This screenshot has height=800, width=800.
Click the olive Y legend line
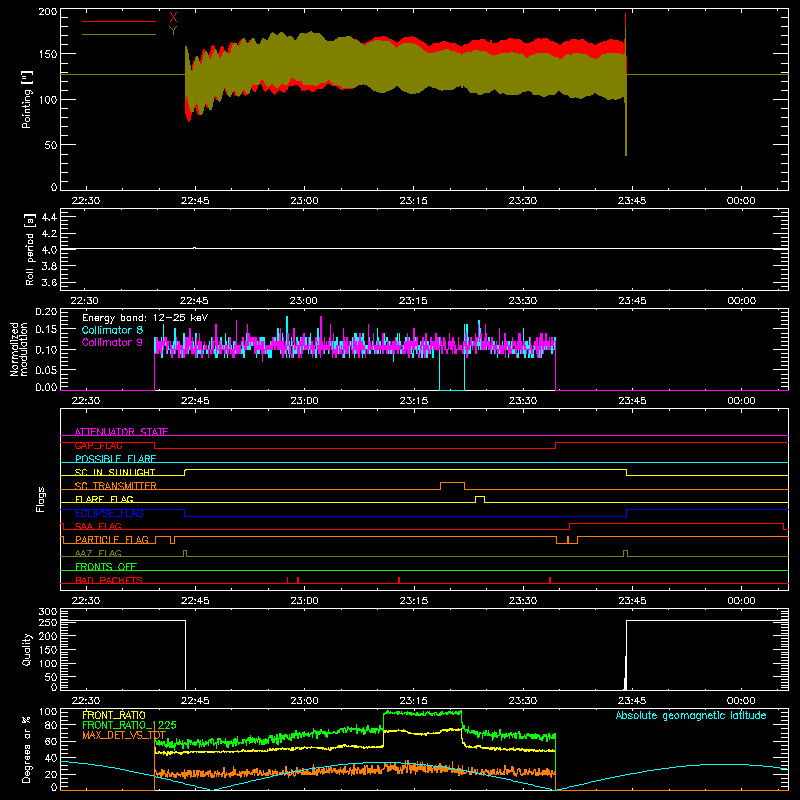coord(119,34)
